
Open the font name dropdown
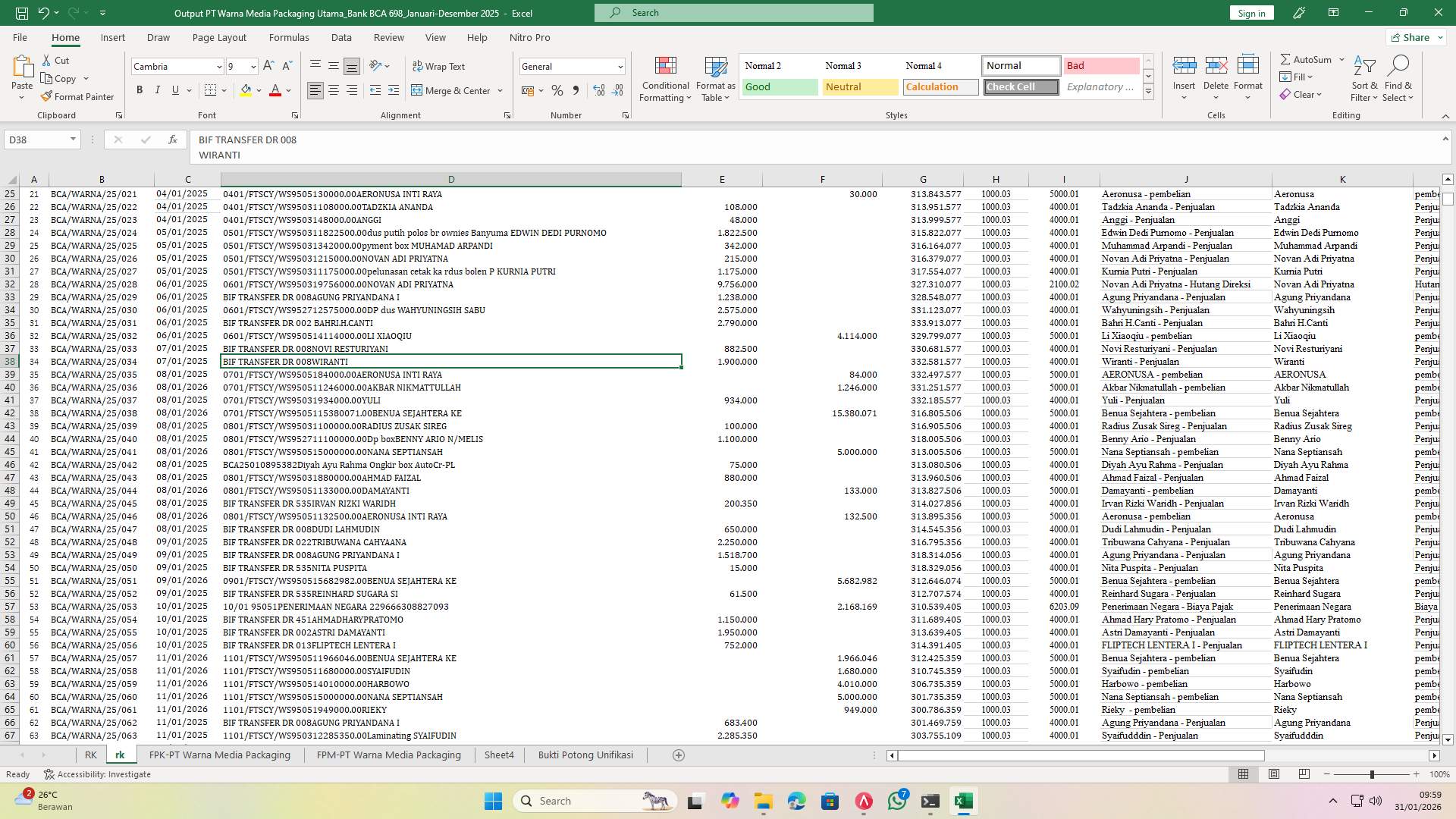tap(219, 66)
